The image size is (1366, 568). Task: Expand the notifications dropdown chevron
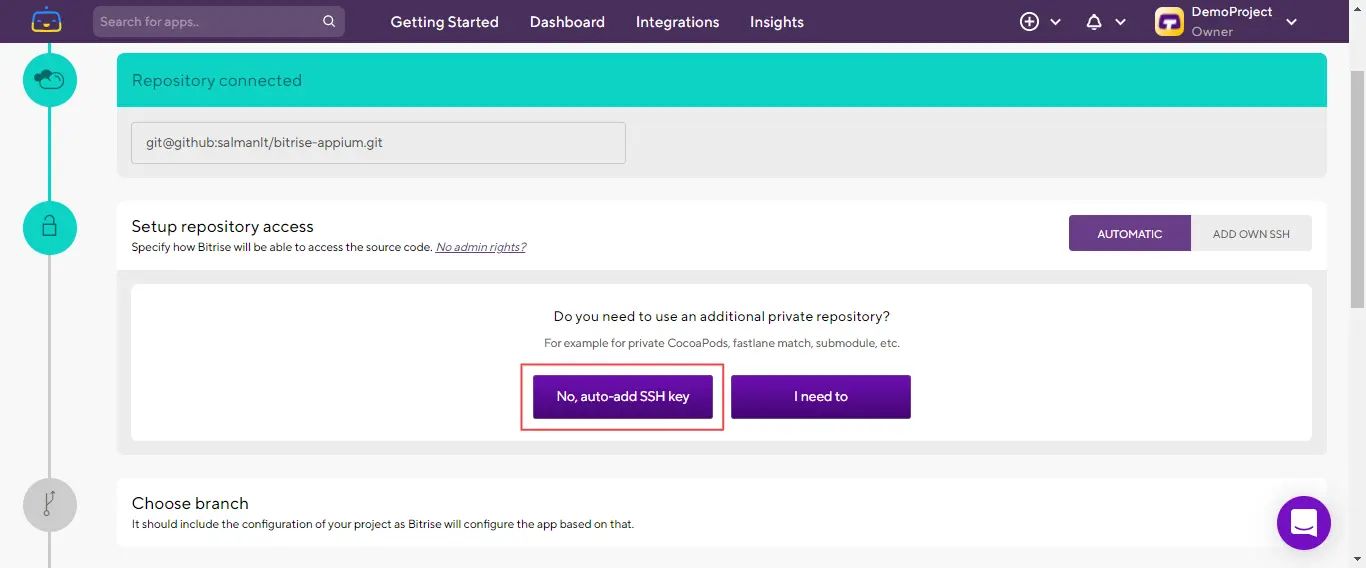click(x=1120, y=22)
